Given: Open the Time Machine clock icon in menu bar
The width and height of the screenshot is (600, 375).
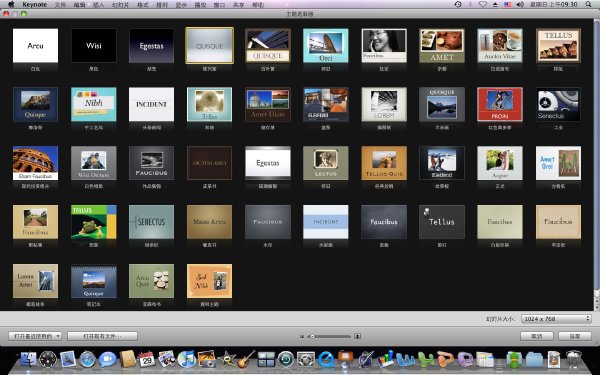Looking at the screenshot, I should click(458, 5).
